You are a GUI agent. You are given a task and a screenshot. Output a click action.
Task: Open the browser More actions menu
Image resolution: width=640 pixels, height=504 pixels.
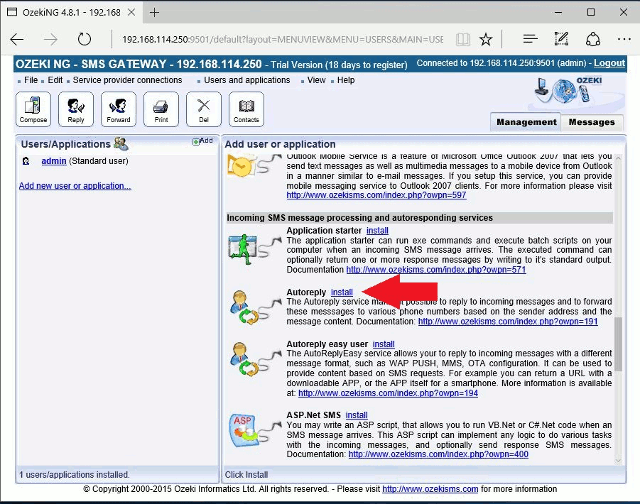point(624,39)
